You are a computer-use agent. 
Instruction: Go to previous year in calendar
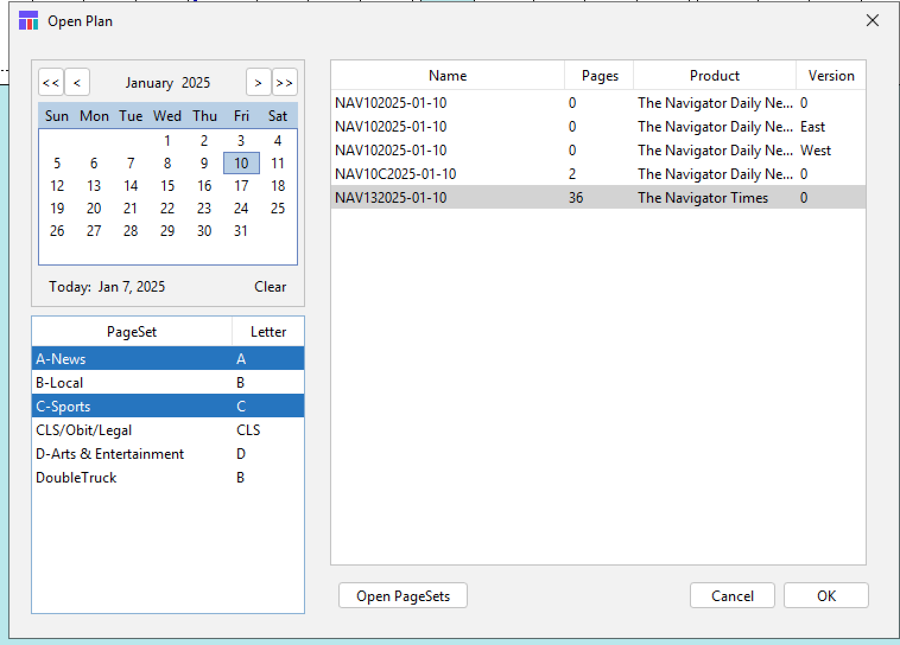point(51,83)
